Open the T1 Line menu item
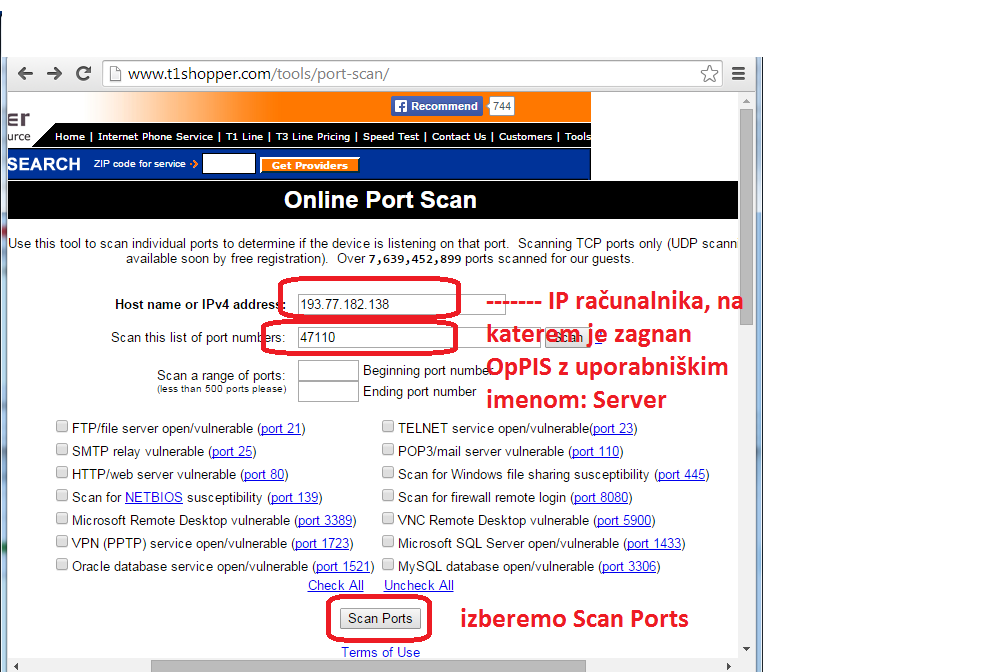Image resolution: width=1008 pixels, height=672 pixels. pos(244,136)
